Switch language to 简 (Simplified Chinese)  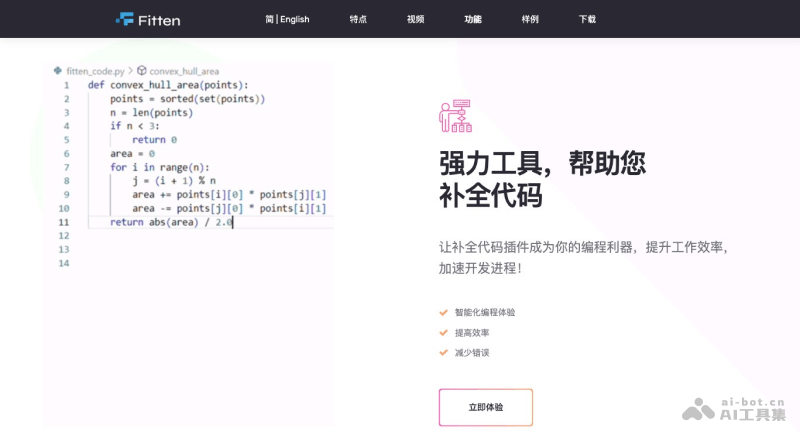coord(269,19)
